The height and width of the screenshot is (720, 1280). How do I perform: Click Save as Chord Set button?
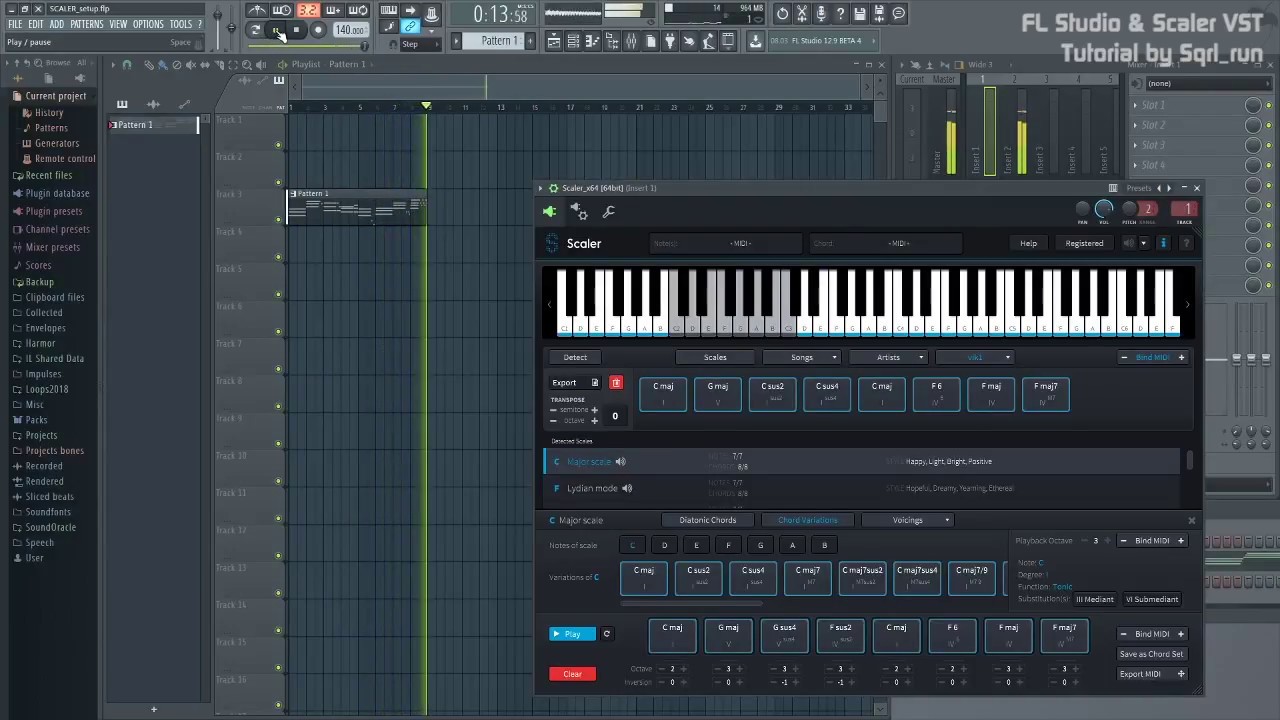[x=1151, y=654]
